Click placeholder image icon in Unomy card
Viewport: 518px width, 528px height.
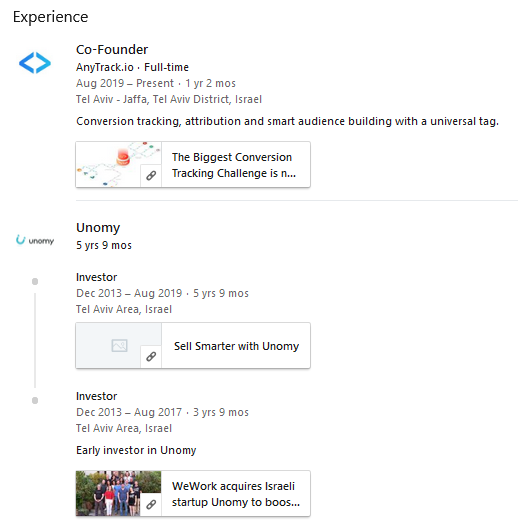coord(119,345)
